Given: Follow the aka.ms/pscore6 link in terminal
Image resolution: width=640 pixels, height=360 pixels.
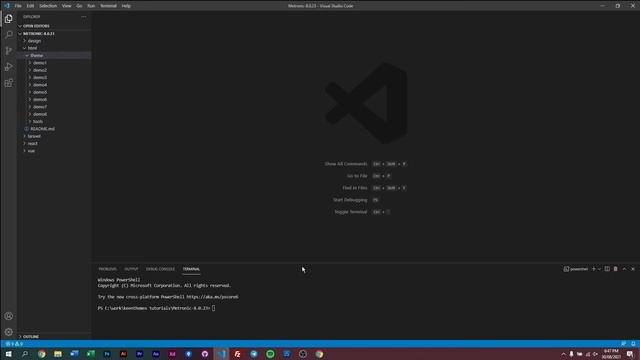Looking at the screenshot, I should pos(212,297).
